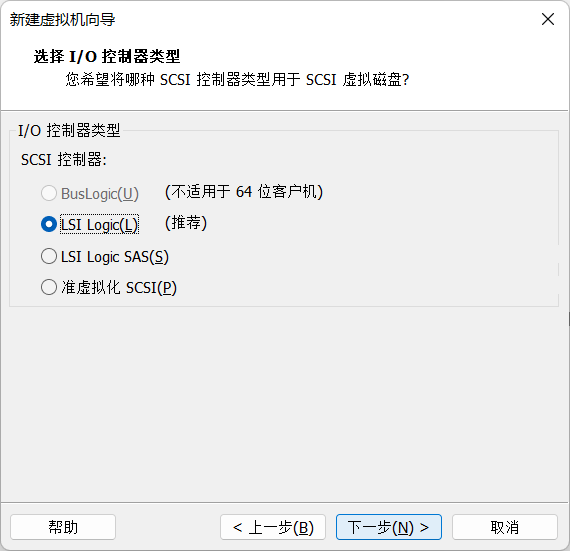Image resolution: width=570 pixels, height=551 pixels.
Task: Click the (不适用于 64 位客户机) note
Action: (x=244, y=192)
